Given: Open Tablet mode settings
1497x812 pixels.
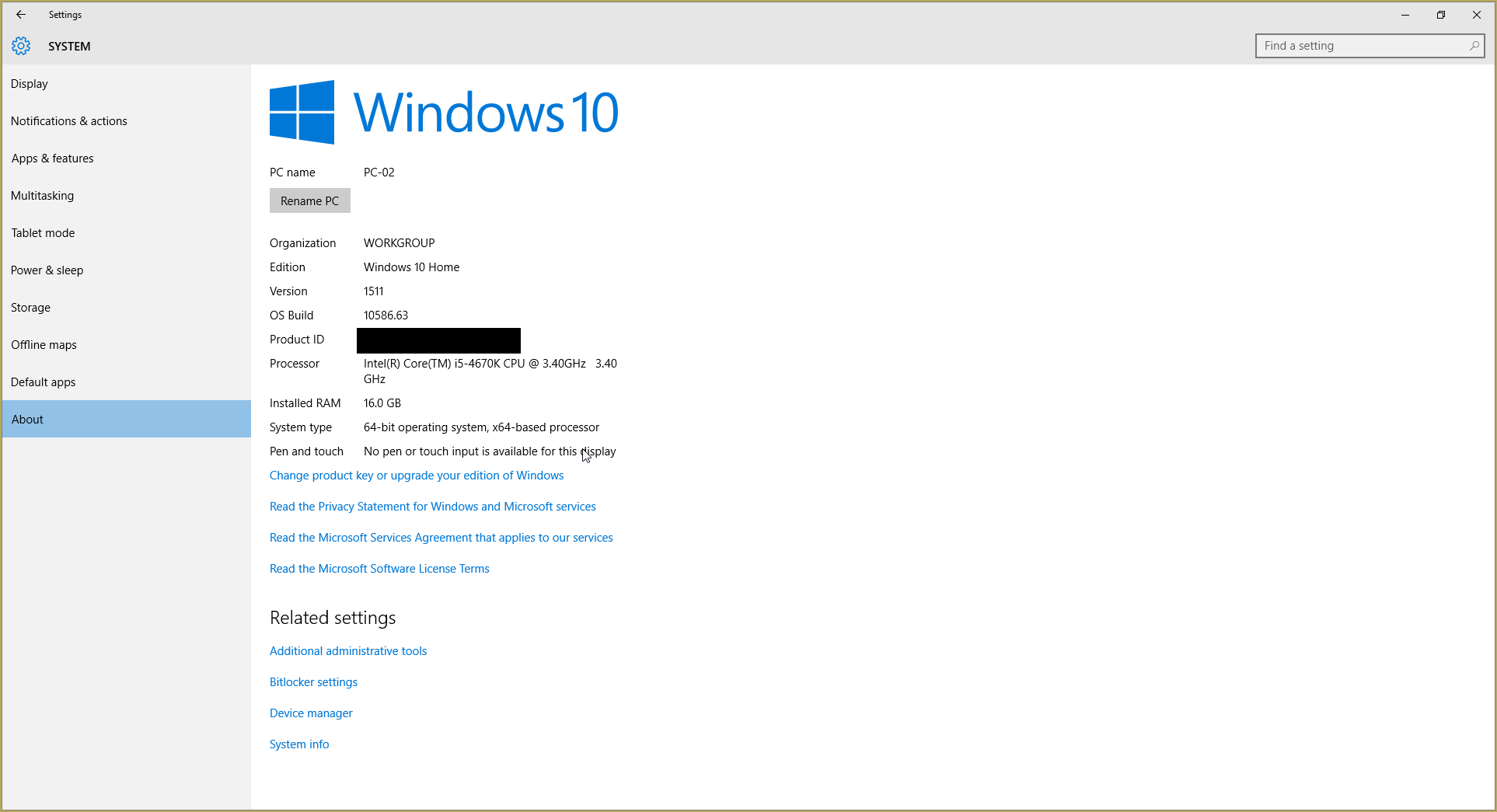Looking at the screenshot, I should click(x=43, y=232).
